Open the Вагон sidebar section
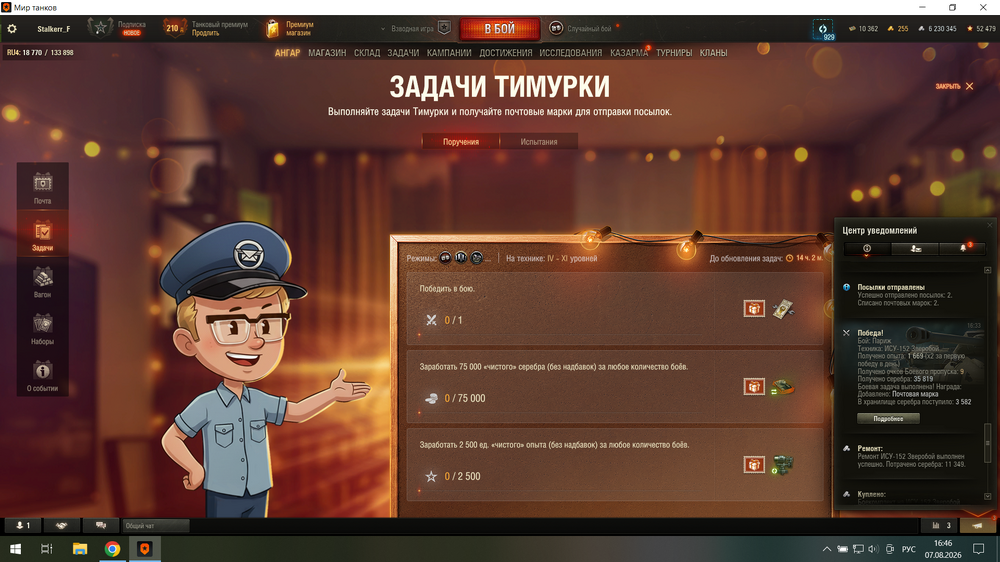 click(x=43, y=281)
